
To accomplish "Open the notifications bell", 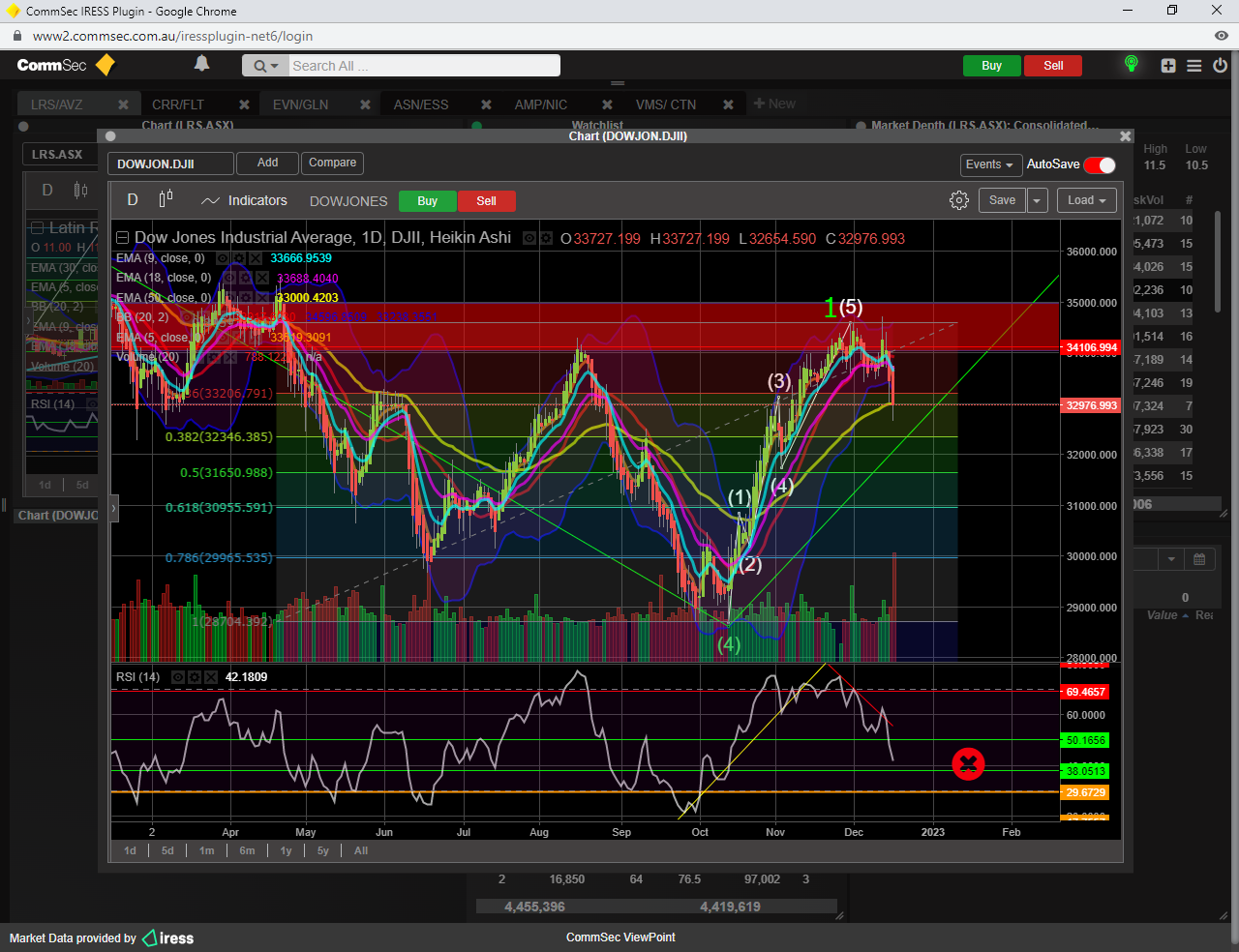I will [x=201, y=64].
